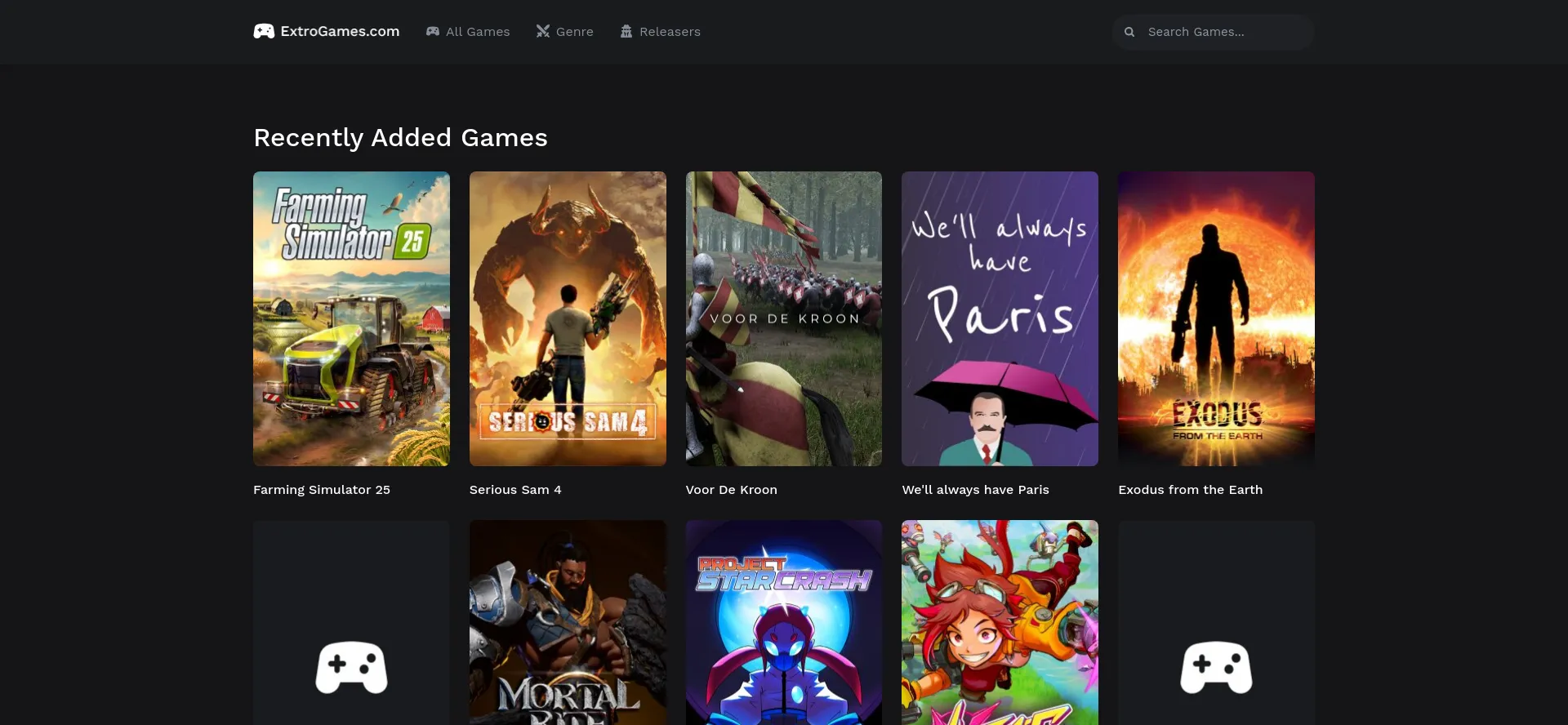Click the Releasers building icon
Viewport: 1568px width, 725px height.
point(626,31)
